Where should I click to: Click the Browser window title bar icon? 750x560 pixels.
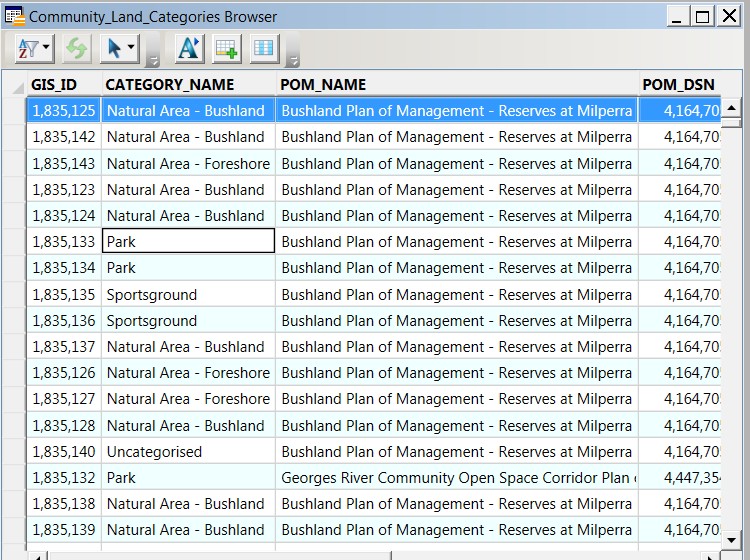[x=14, y=16]
